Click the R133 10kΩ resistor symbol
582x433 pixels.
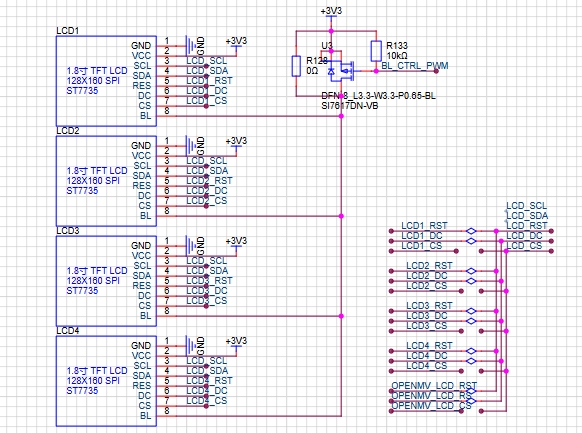[x=376, y=51]
